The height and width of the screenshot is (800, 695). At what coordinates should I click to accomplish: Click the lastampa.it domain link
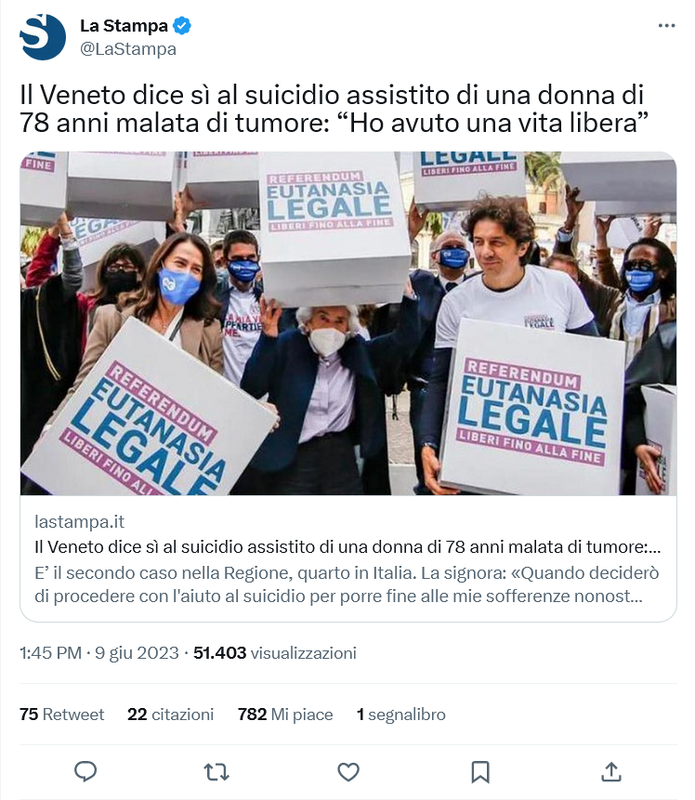pyautogui.click(x=80, y=522)
